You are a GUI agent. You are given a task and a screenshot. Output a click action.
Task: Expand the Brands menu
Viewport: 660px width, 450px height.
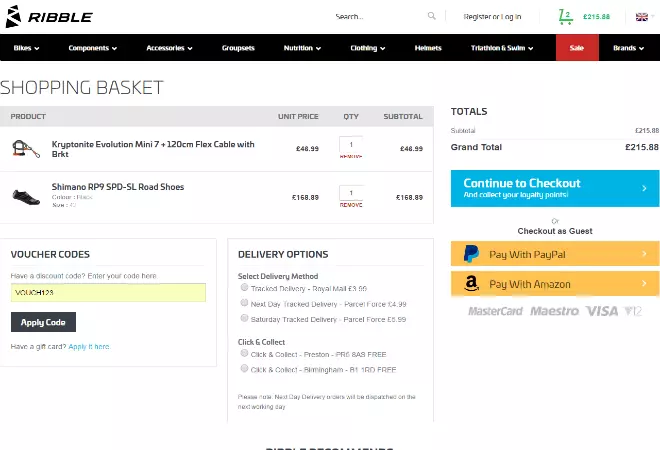628,48
